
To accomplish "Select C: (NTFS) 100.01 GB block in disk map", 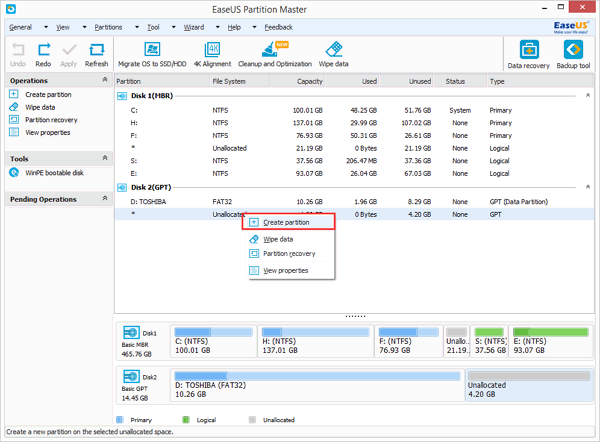I will [214, 341].
